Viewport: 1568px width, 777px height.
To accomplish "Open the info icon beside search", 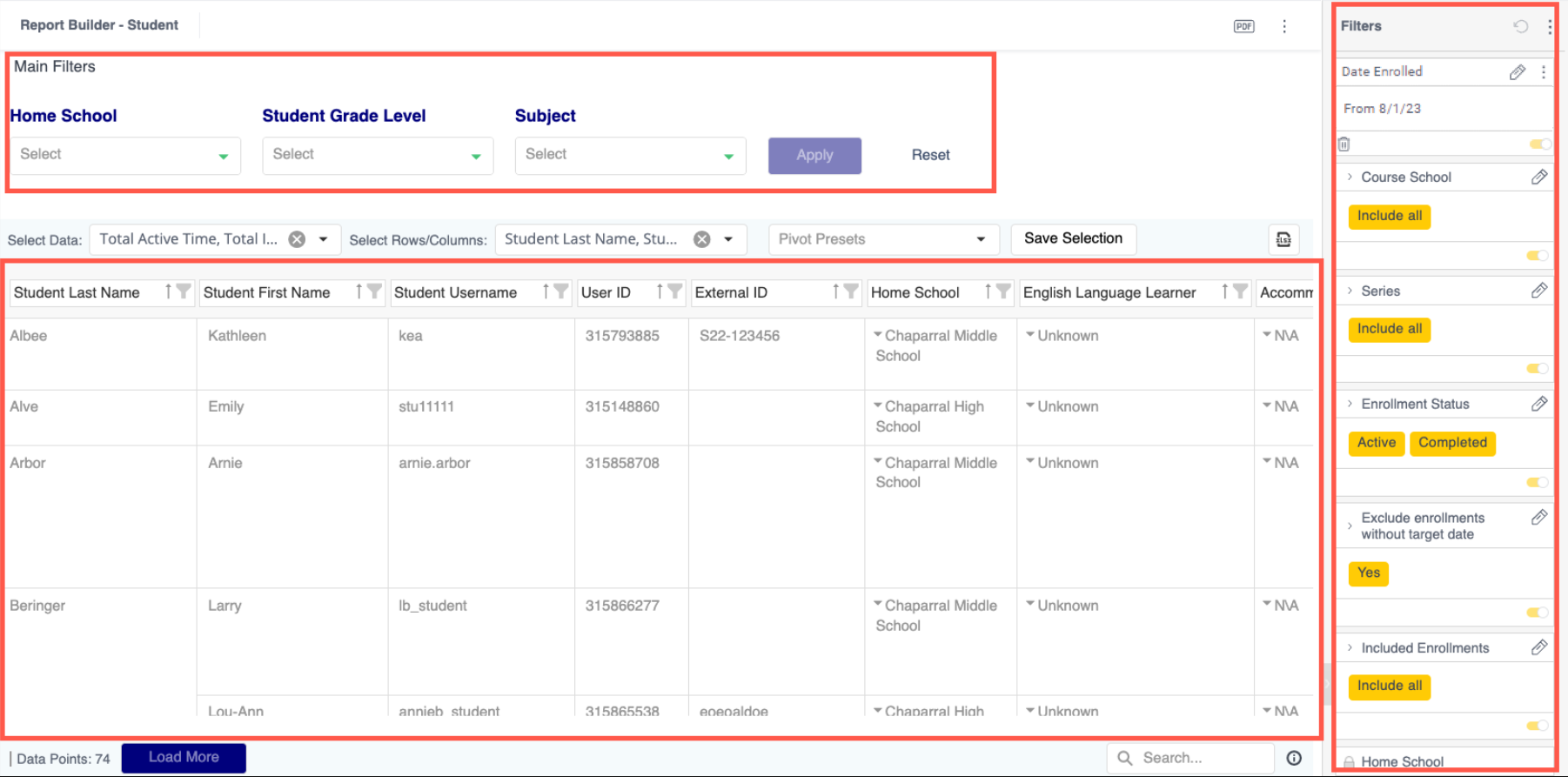I will click(1294, 758).
